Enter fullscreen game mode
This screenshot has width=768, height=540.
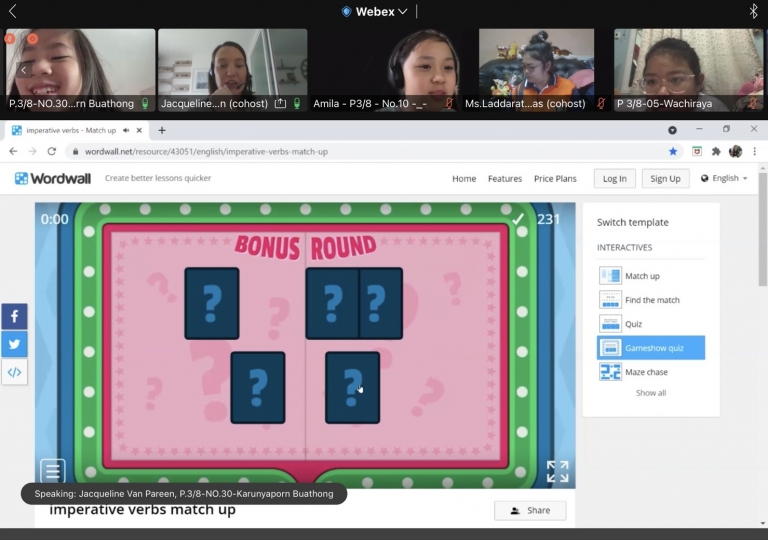click(x=557, y=471)
